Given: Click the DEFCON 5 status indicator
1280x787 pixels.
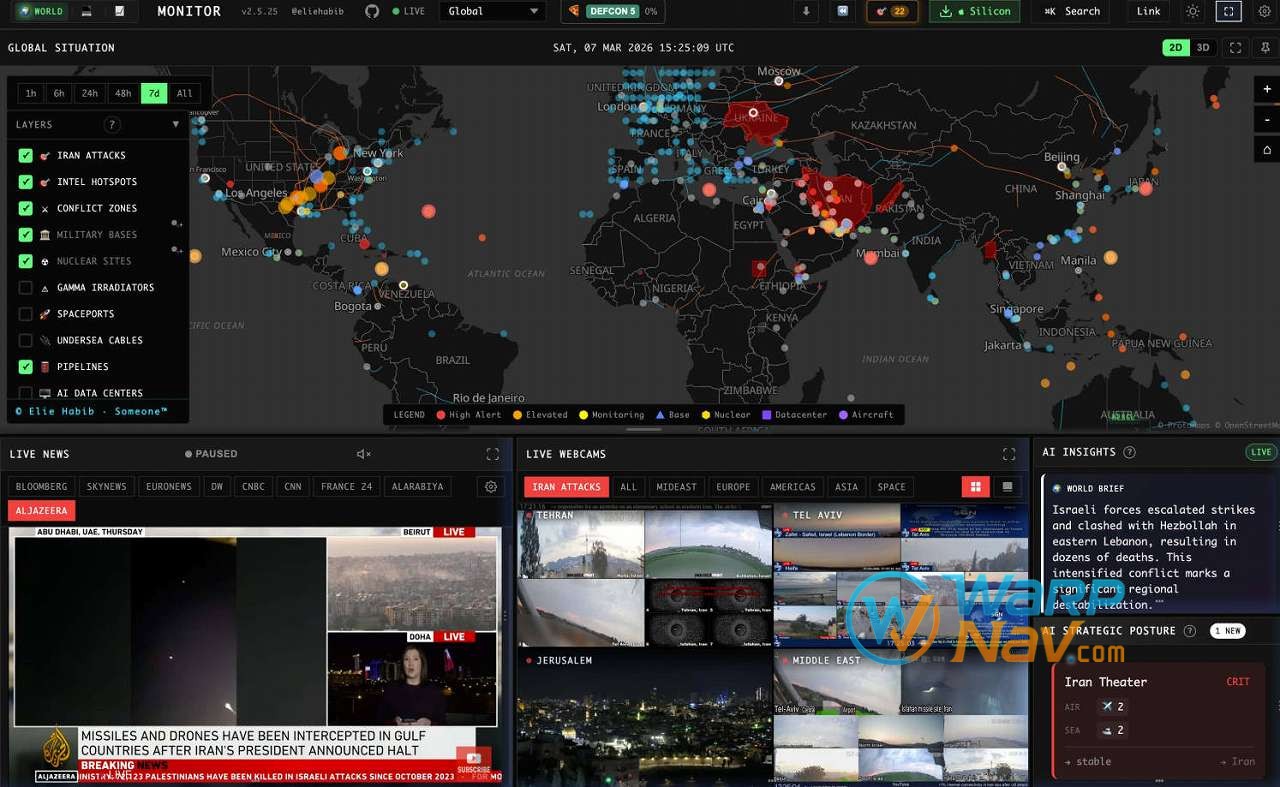Looking at the screenshot, I should click(613, 11).
